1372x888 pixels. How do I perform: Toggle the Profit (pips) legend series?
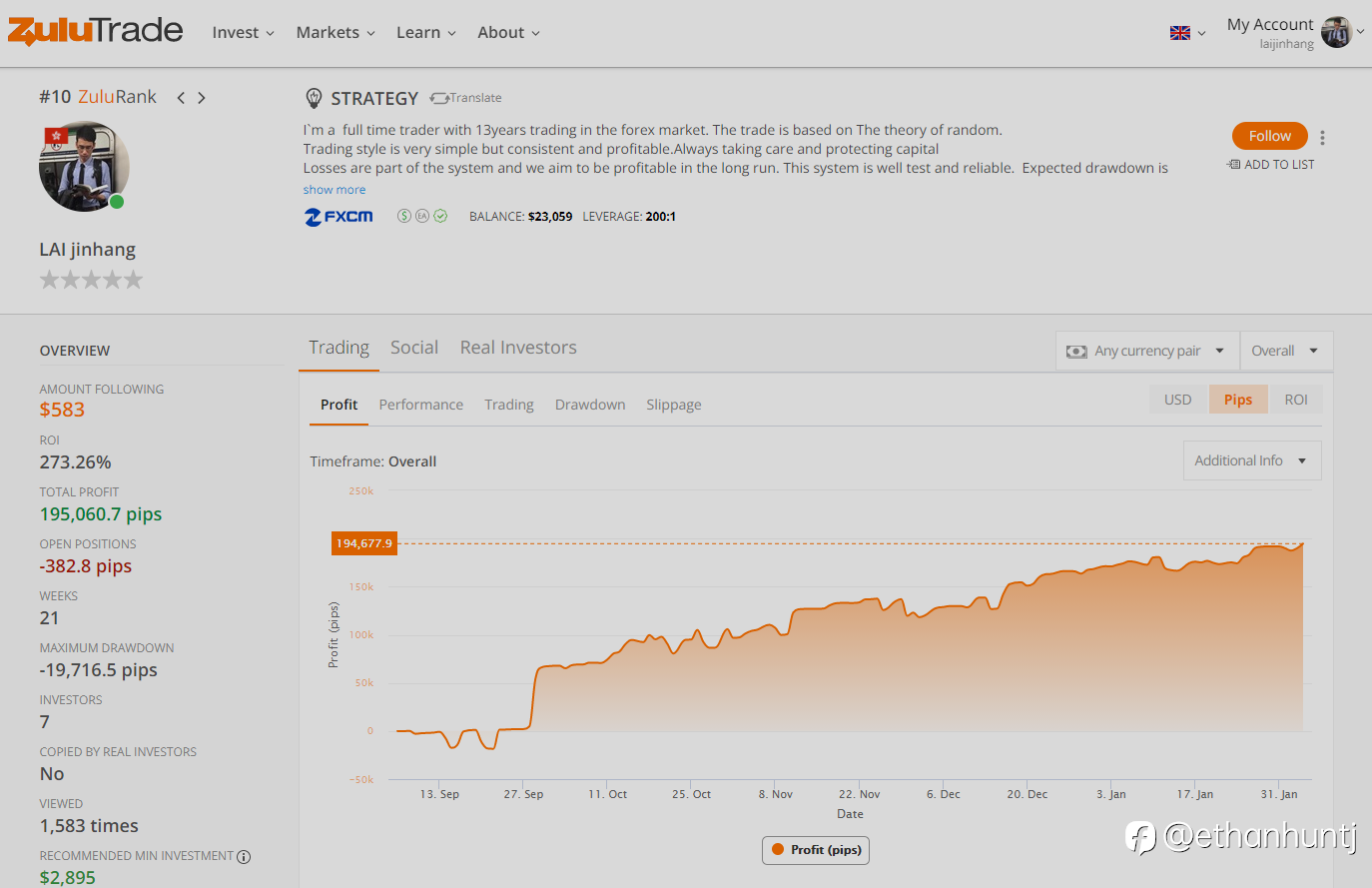[816, 850]
